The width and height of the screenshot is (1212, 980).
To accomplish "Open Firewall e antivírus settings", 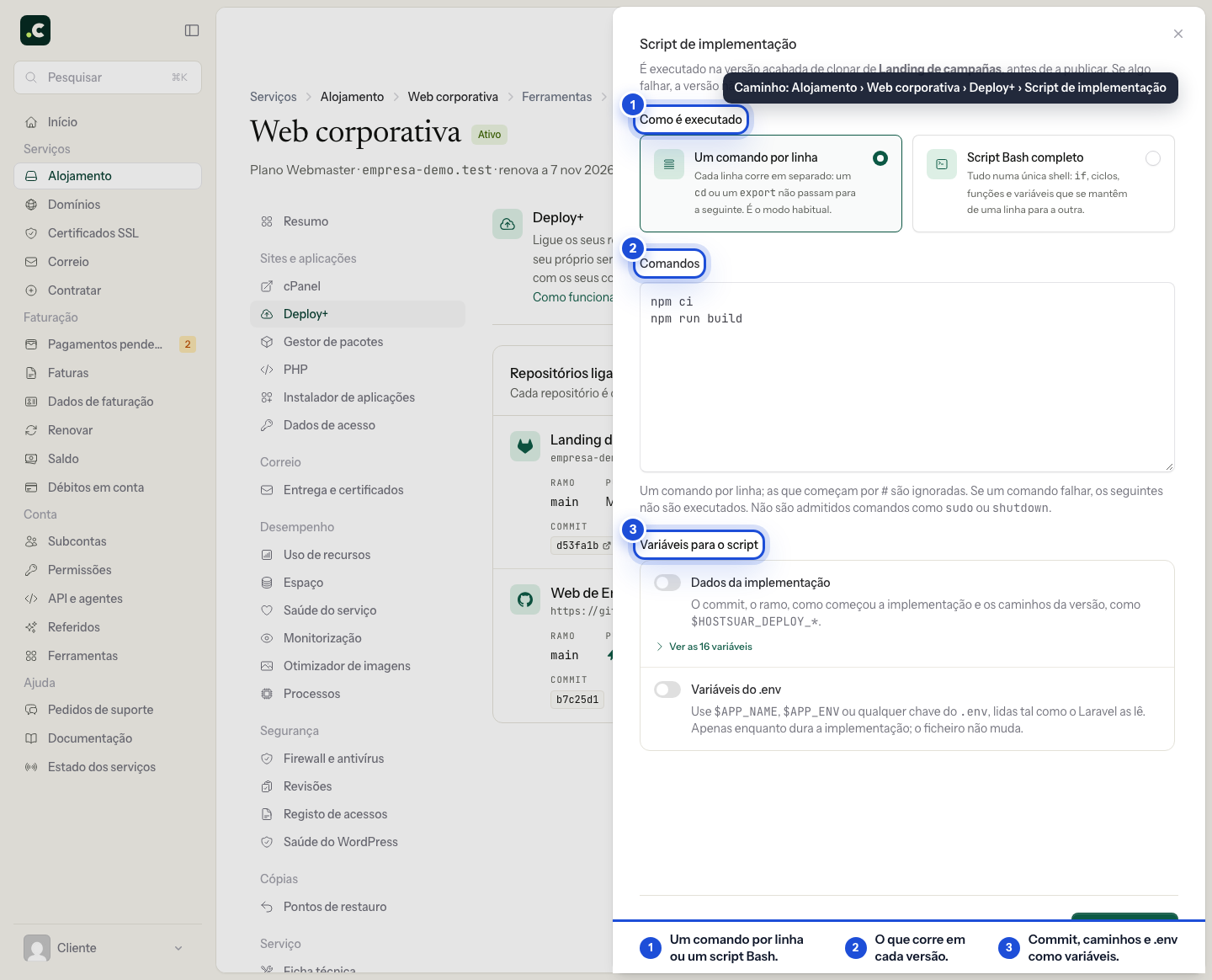I will 358,759.
